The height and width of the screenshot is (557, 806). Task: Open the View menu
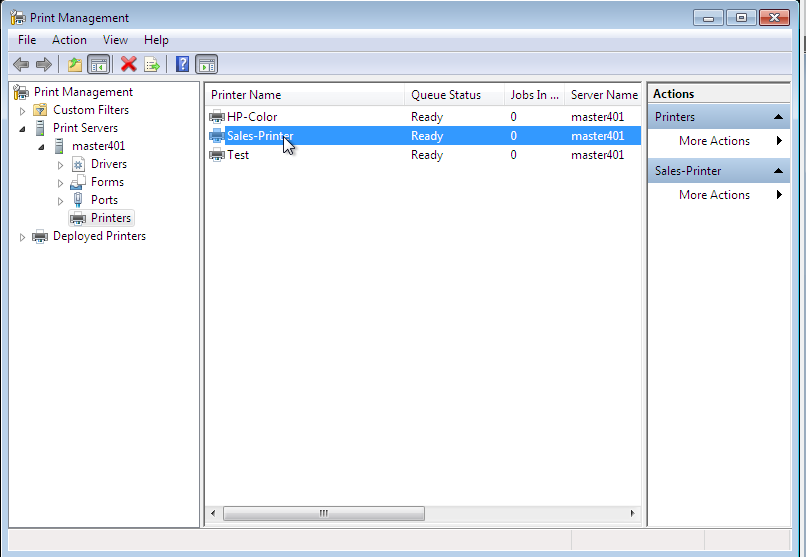[115, 40]
